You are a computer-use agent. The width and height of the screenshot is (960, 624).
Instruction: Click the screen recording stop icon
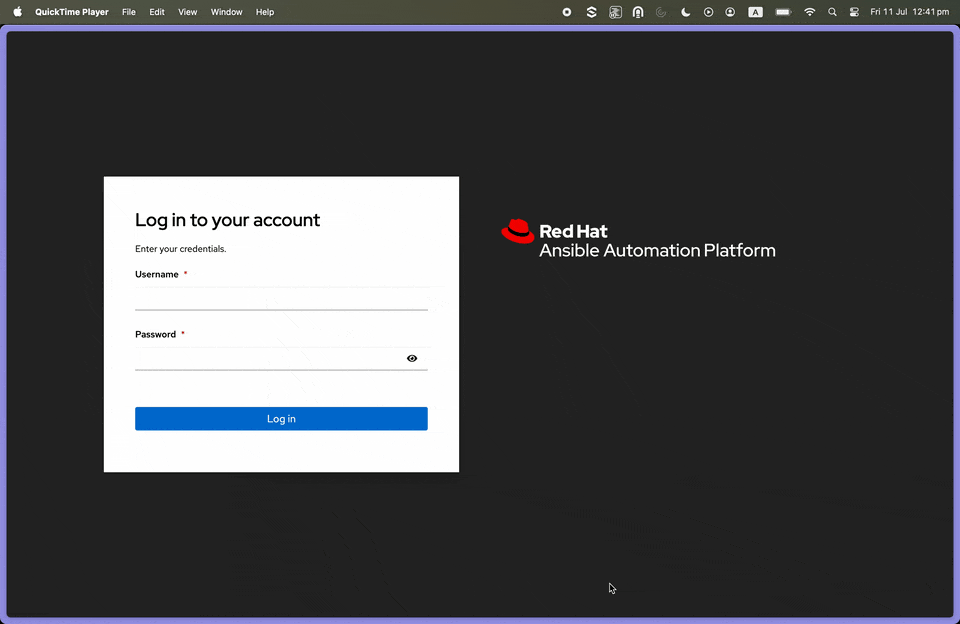point(567,12)
